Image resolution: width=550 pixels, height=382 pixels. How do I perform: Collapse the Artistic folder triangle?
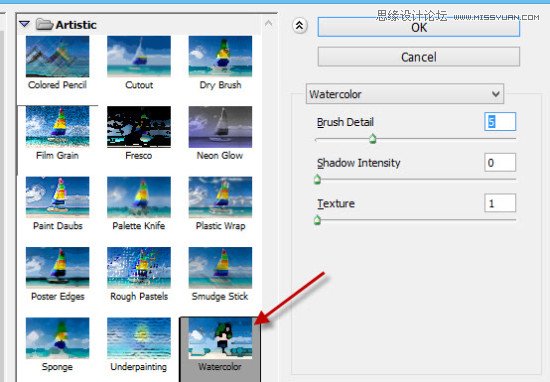(x=25, y=24)
